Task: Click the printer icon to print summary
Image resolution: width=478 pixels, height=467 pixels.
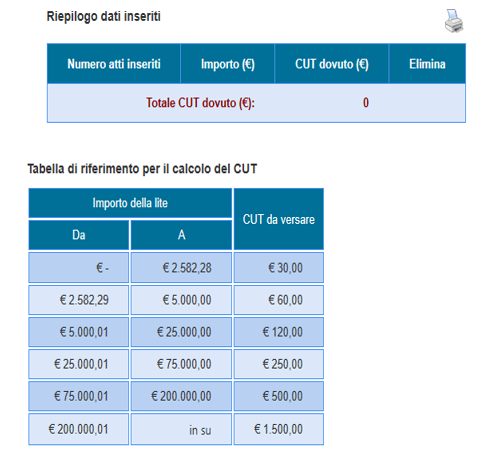Action: click(x=454, y=21)
